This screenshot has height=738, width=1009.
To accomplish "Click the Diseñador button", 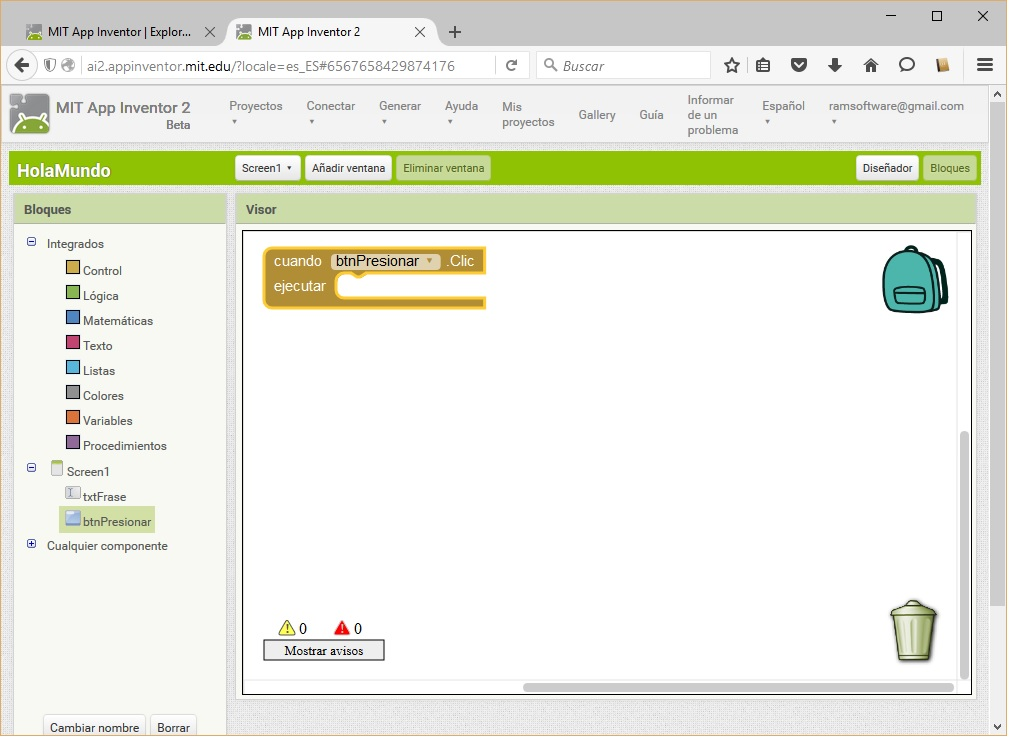I will pos(887,168).
